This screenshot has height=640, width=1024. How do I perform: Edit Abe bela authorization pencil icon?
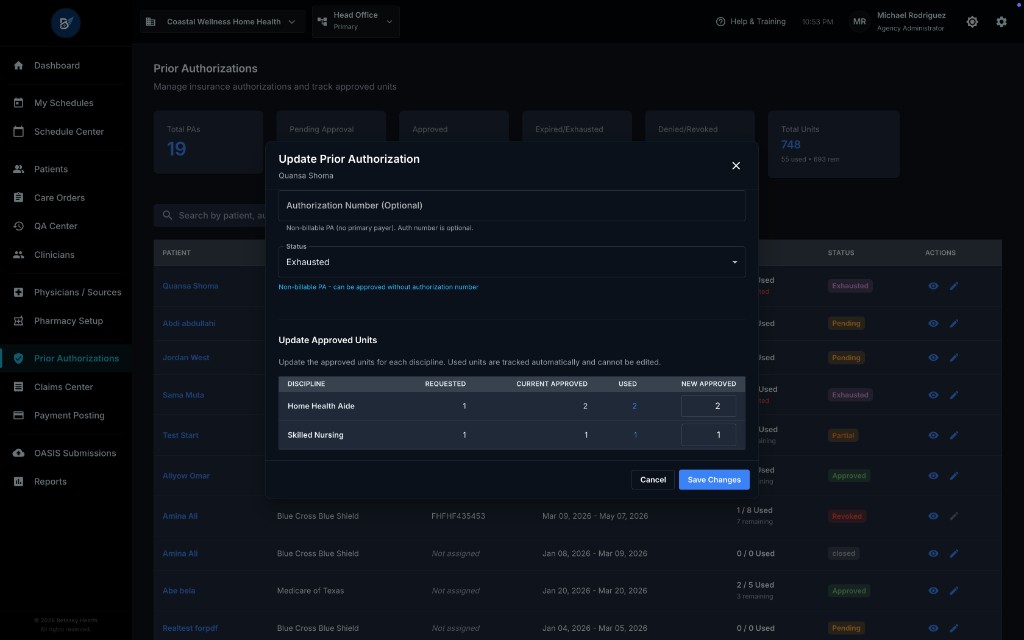(x=954, y=590)
